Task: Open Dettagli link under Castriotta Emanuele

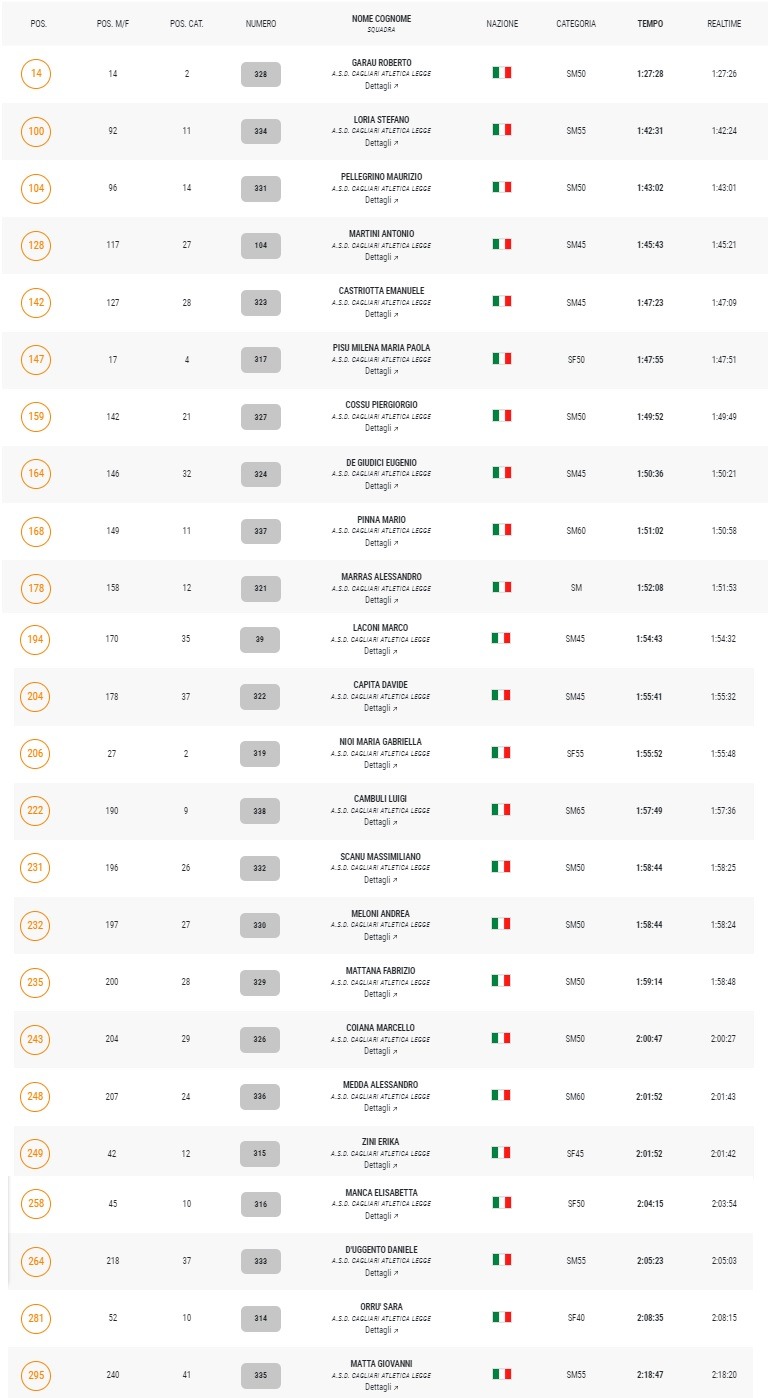Action: (381, 314)
